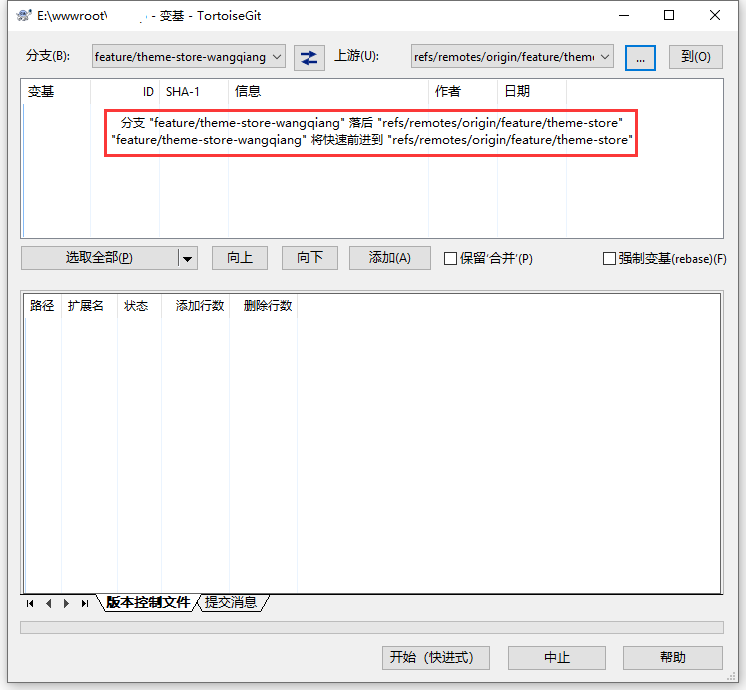Viewport: 746px width, 690px height.
Task: Click the 开始 (快进式) button
Action: (436, 658)
